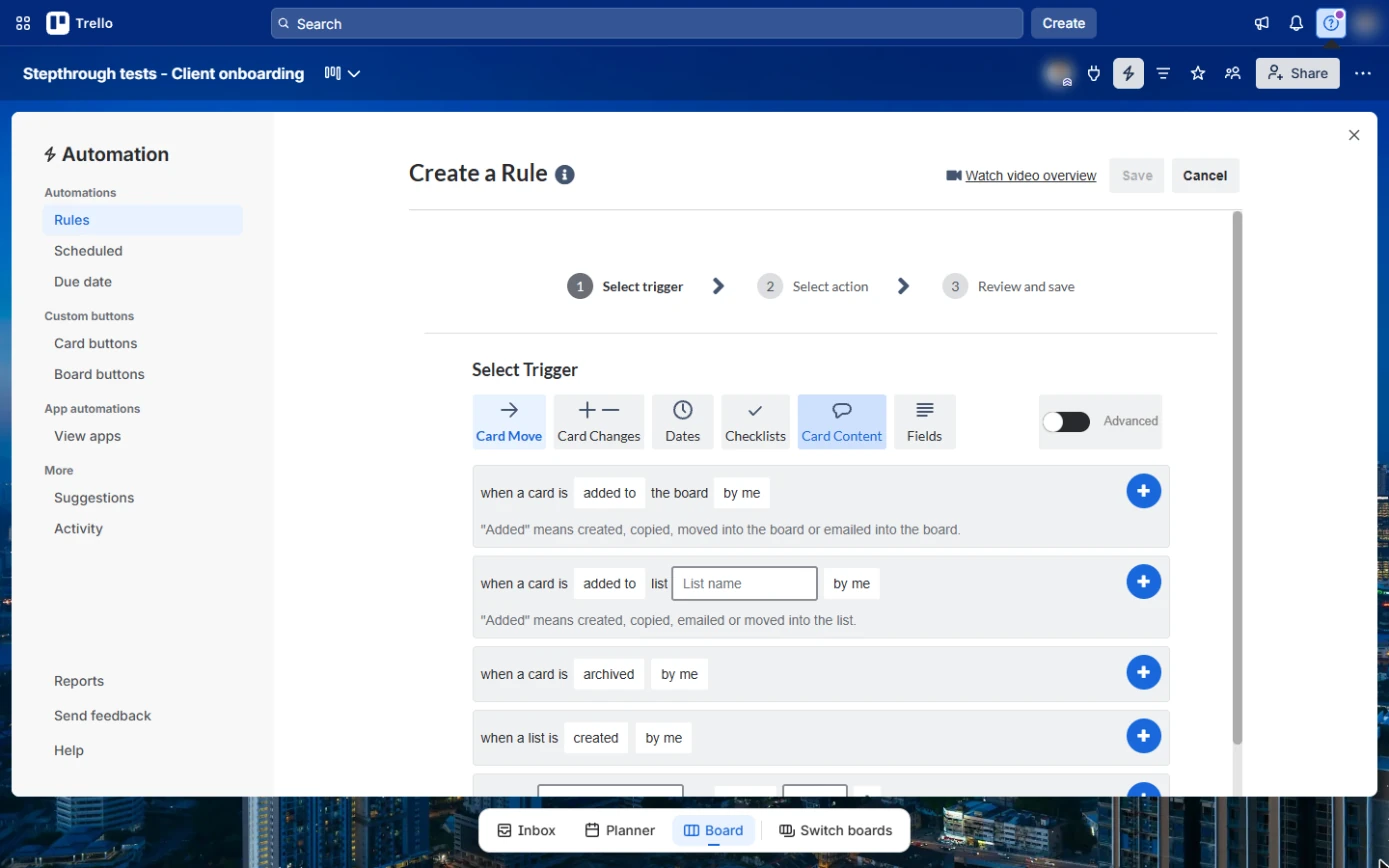This screenshot has height=868, width=1389.
Task: Toggle 'archived' option in card trigger
Action: [609, 675]
